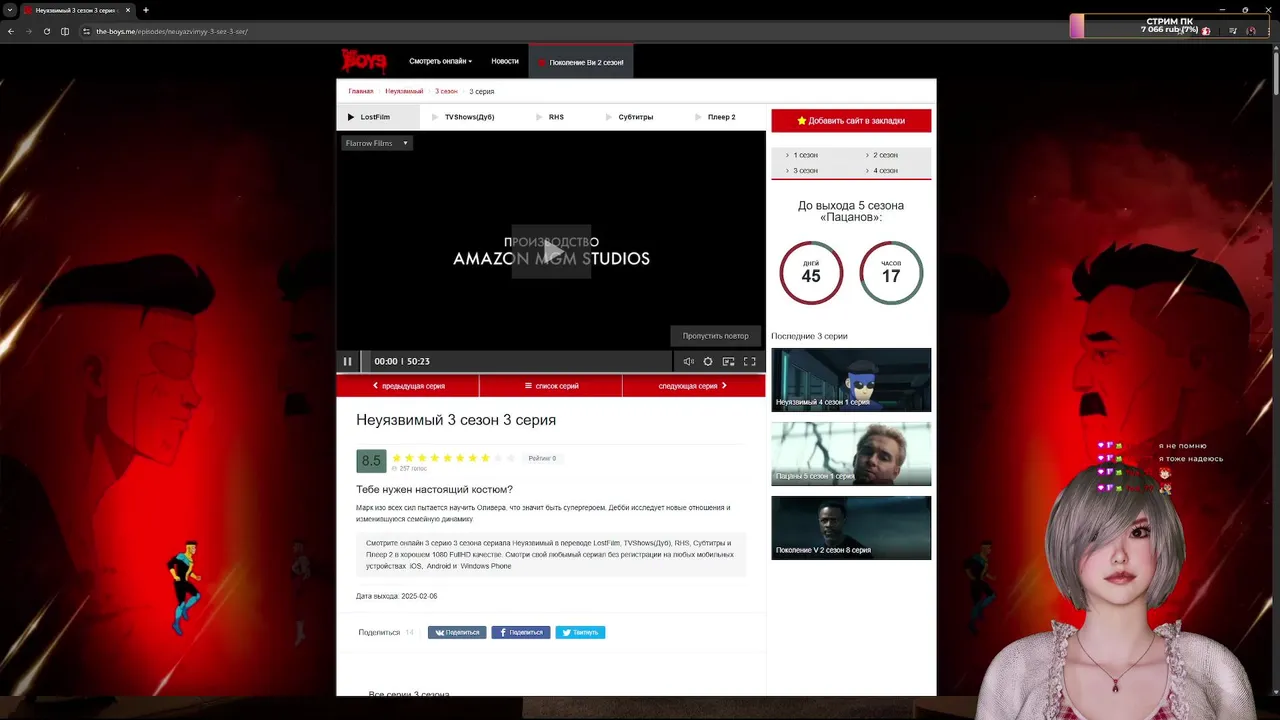Click the Рейтинг 0 label
1280x720 pixels.
[x=542, y=458]
